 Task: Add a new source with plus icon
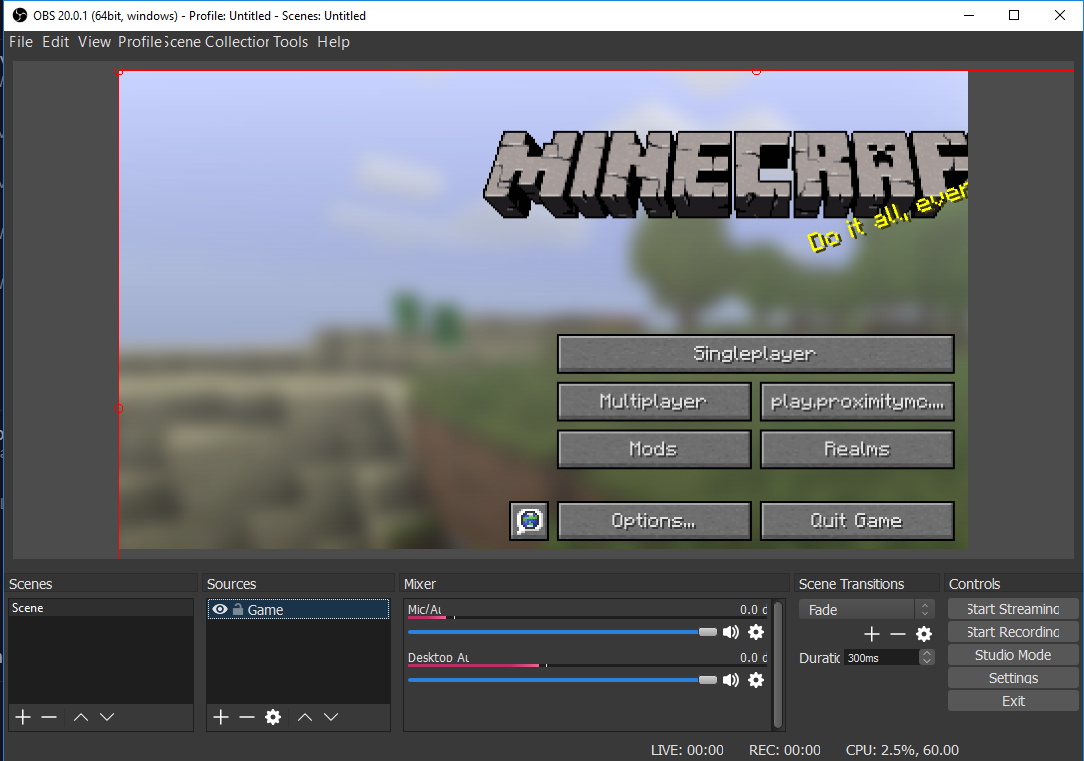(221, 717)
